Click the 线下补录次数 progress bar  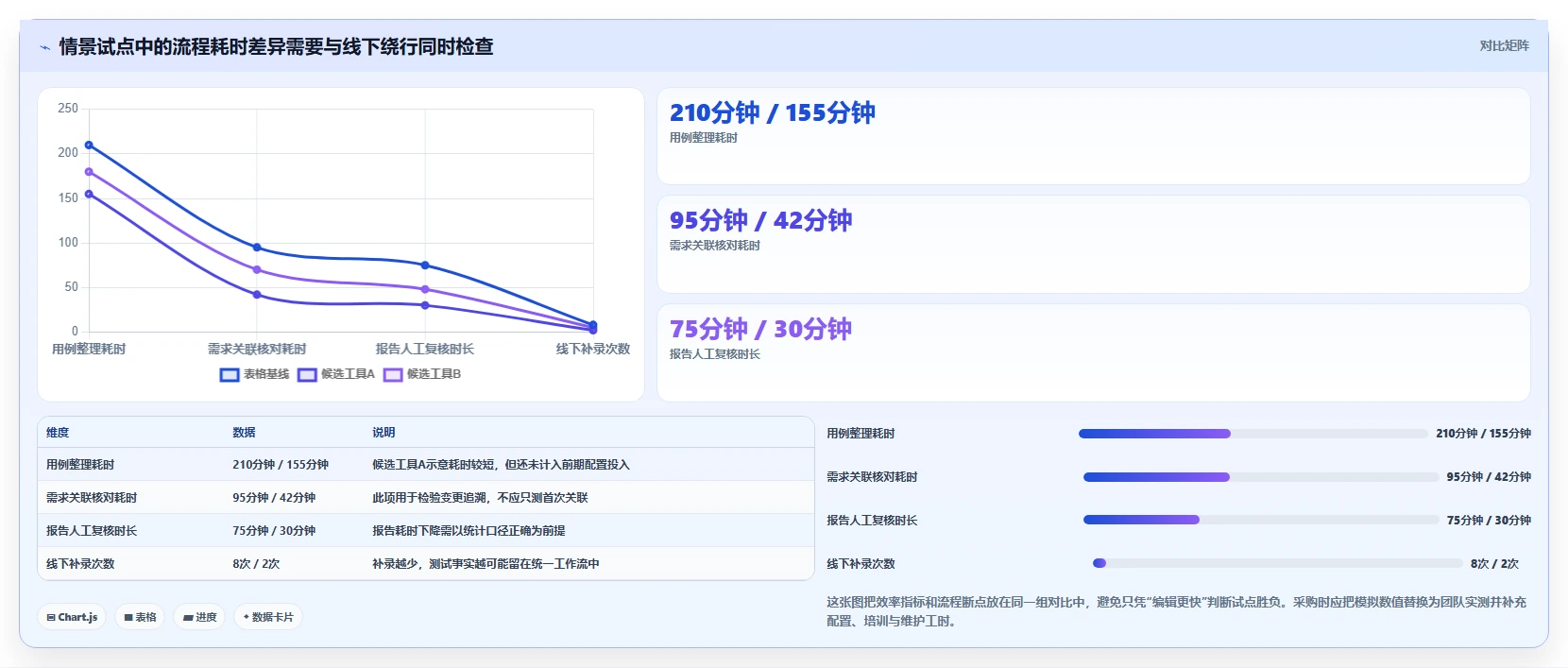1277,563
